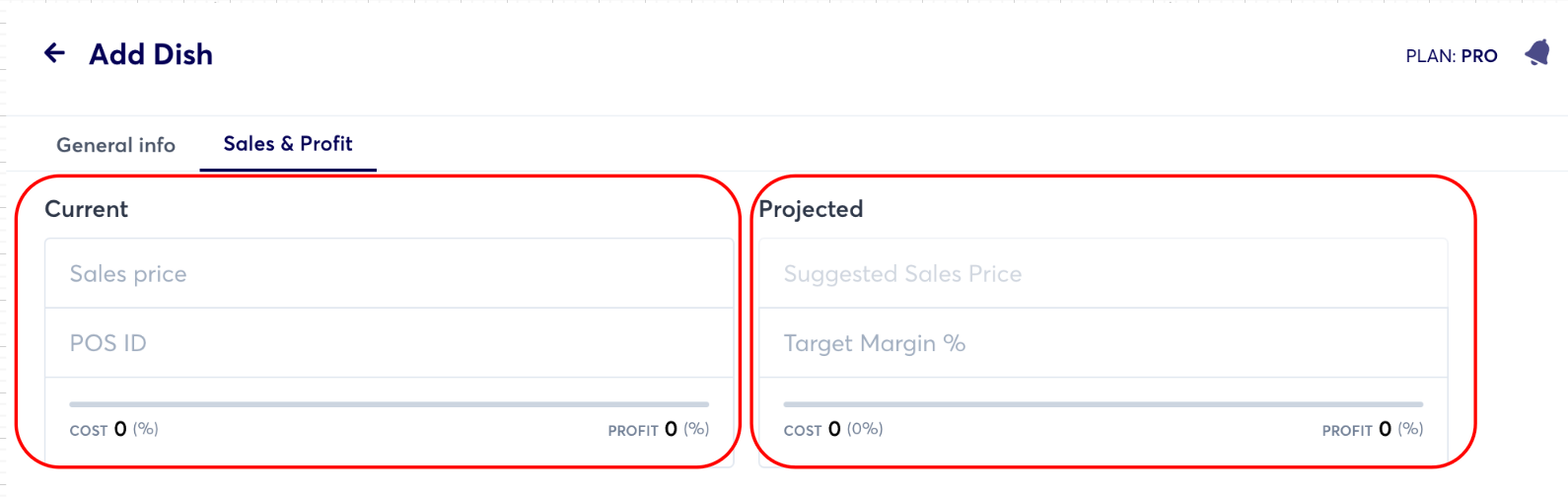Click the Projected cost (0%) percentage
Screen dimensions: 1568x497
pos(865,429)
